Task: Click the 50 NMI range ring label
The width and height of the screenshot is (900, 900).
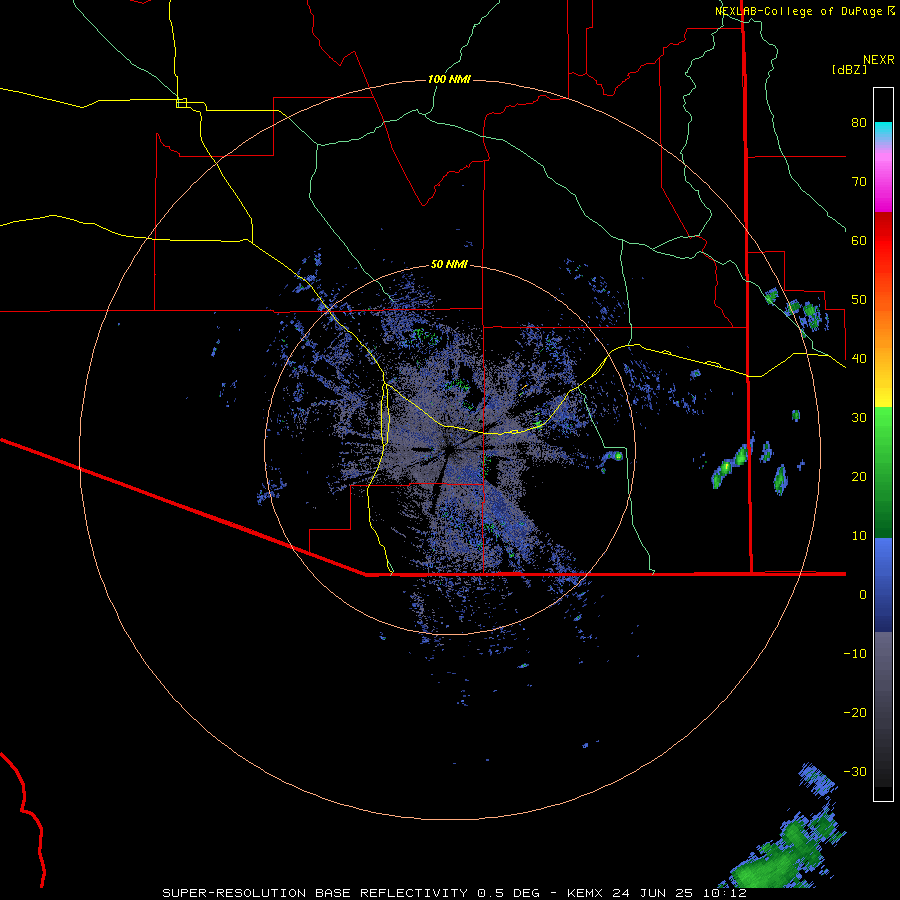Action: click(x=449, y=265)
